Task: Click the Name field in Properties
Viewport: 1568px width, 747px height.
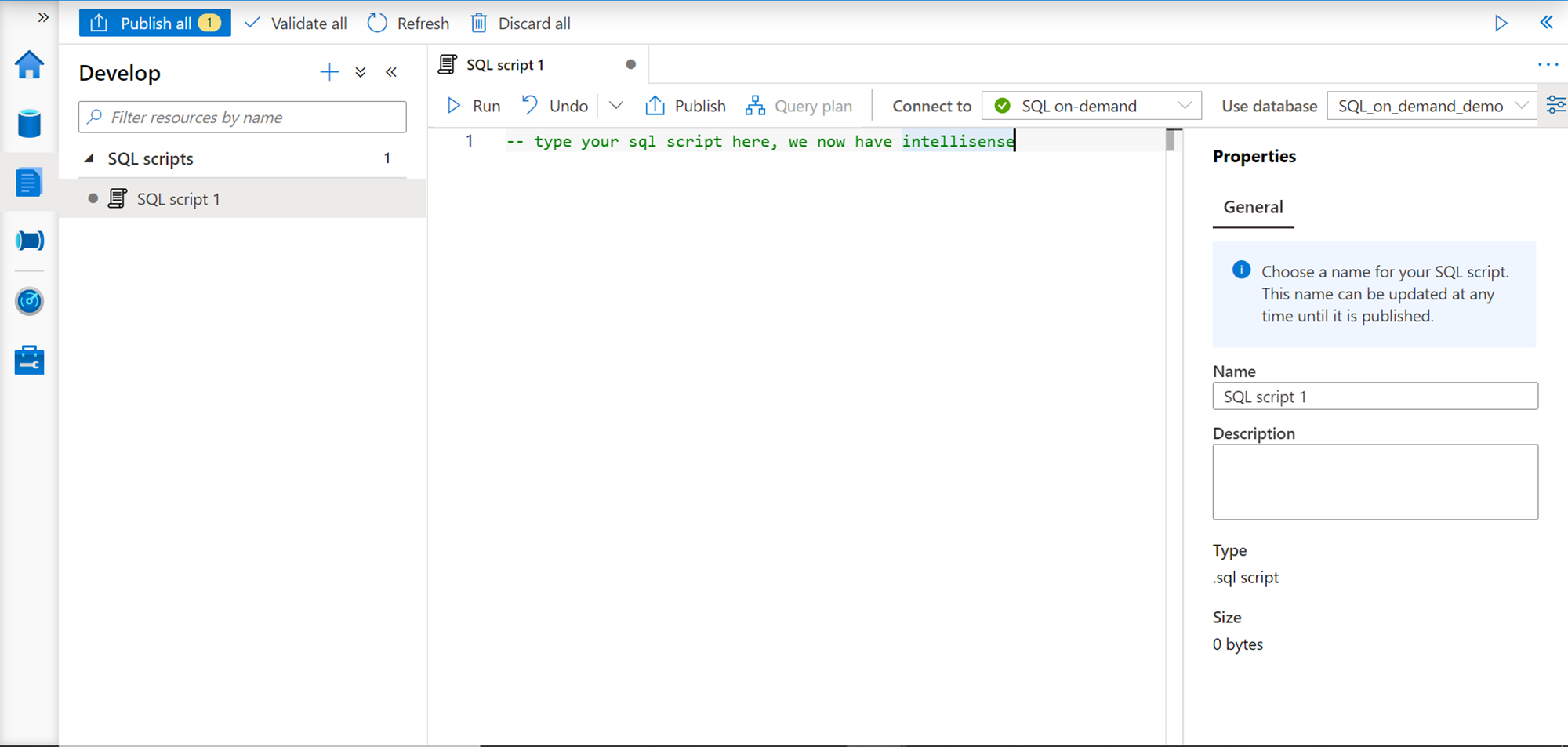Action: pyautogui.click(x=1375, y=397)
